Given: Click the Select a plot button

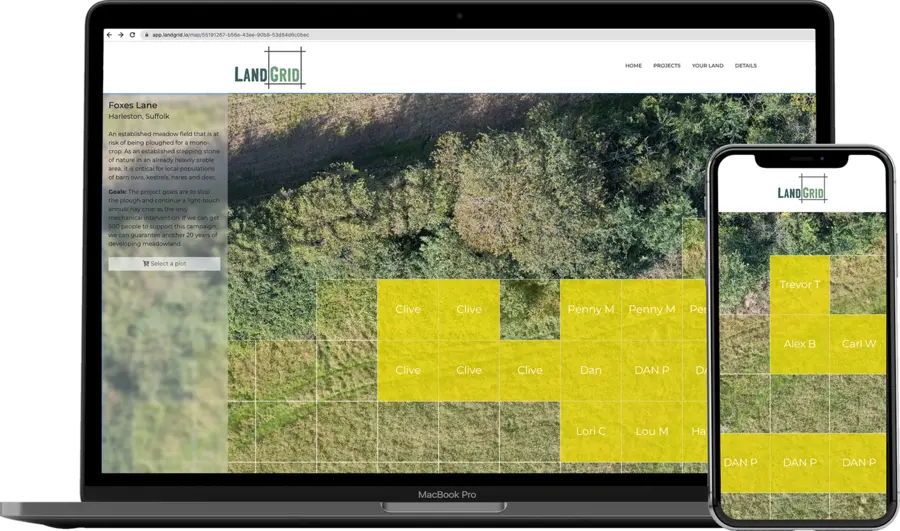Looking at the screenshot, I should [x=164, y=263].
